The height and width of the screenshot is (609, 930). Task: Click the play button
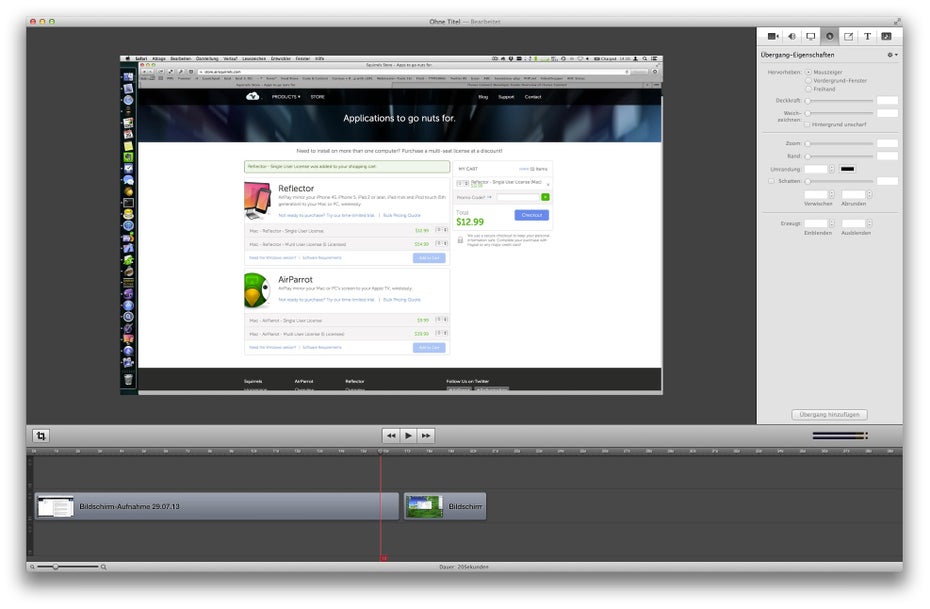click(x=408, y=436)
